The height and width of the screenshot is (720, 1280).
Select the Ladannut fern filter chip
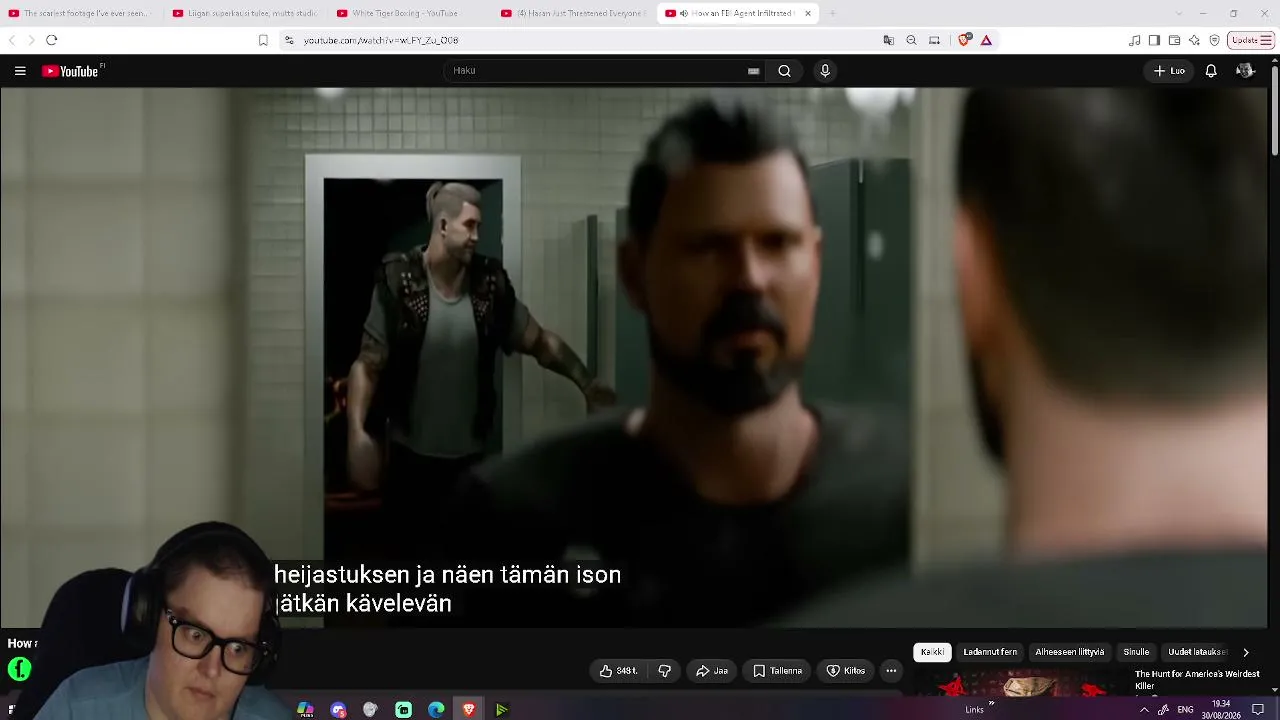point(990,652)
